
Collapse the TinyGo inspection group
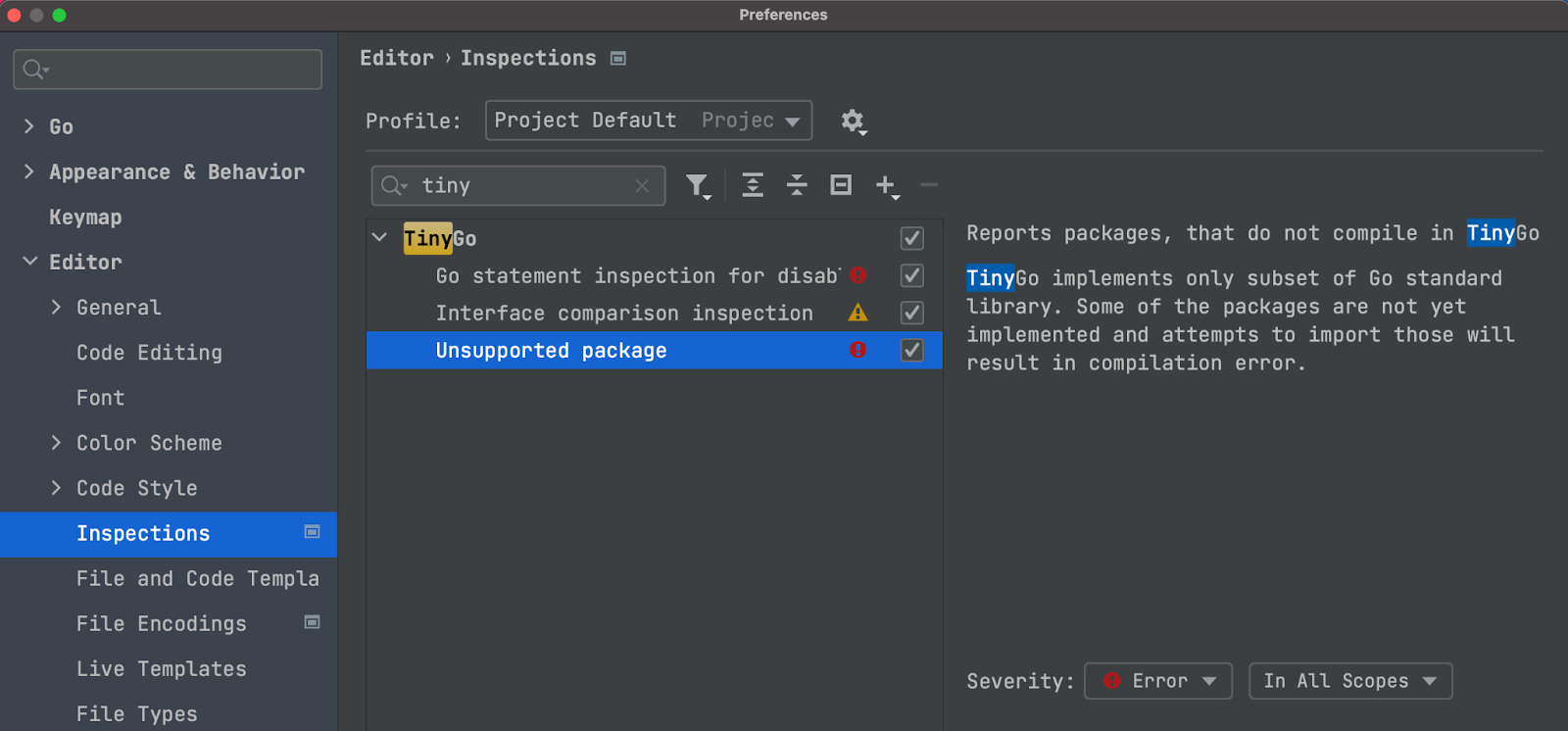tap(380, 238)
